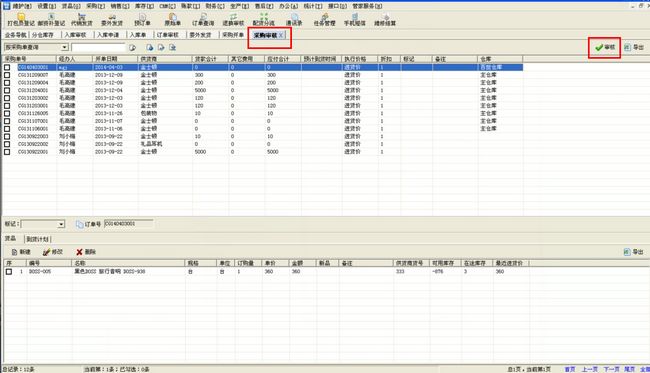650x373 pixels.
Task: Open the 按采购单查询 search type dropdown
Action: (65, 47)
